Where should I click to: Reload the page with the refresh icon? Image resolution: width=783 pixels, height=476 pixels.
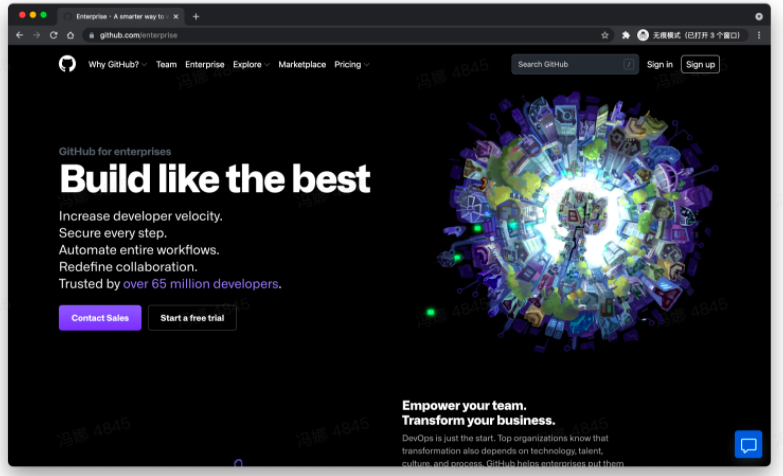pyautogui.click(x=53, y=35)
